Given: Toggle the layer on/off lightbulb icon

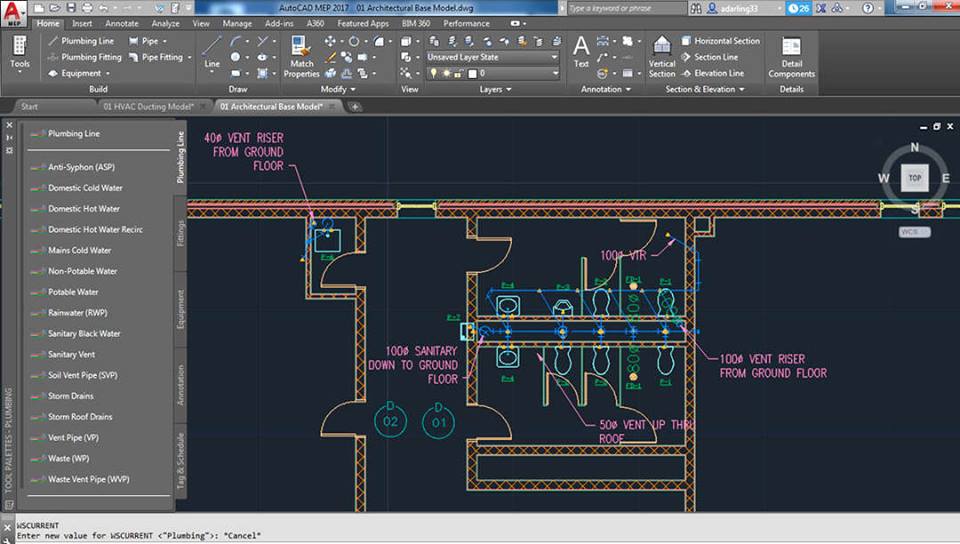Looking at the screenshot, I should (433, 73).
